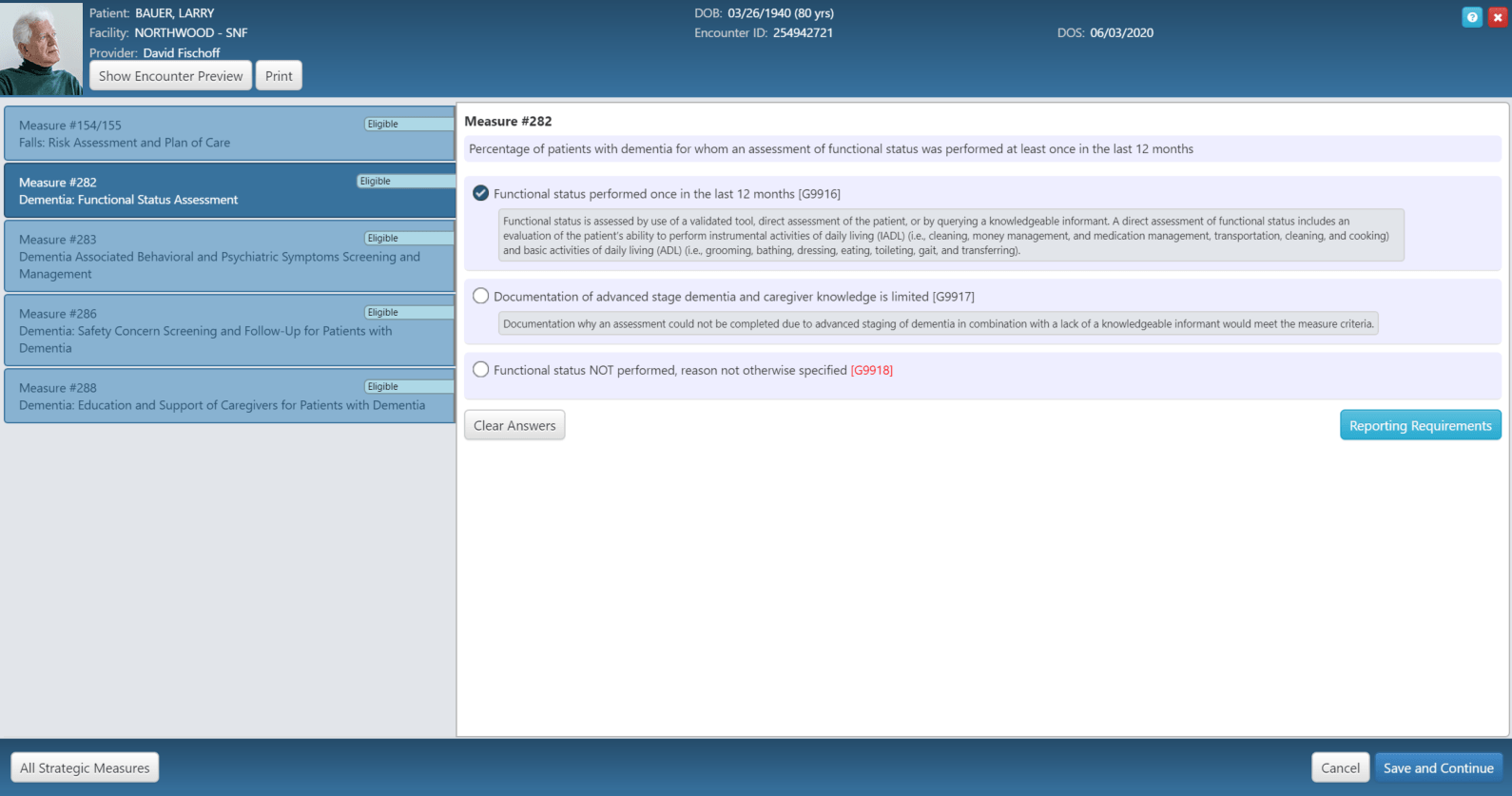
Task: Open Measure #286 Safety Concern Screening
Action: (229, 330)
